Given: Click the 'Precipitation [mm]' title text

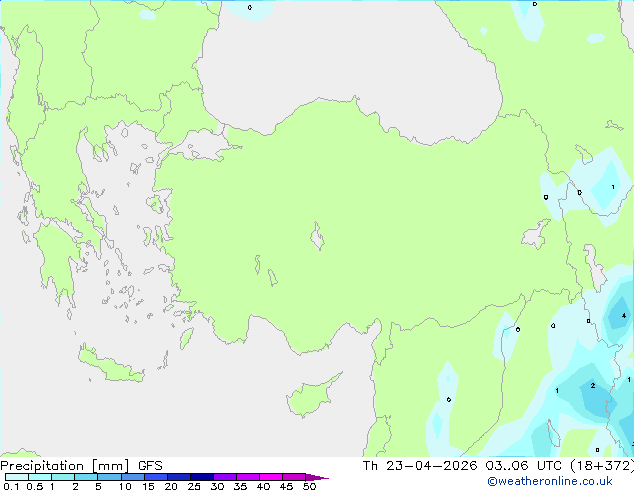Looking at the screenshot, I should (x=65, y=466).
